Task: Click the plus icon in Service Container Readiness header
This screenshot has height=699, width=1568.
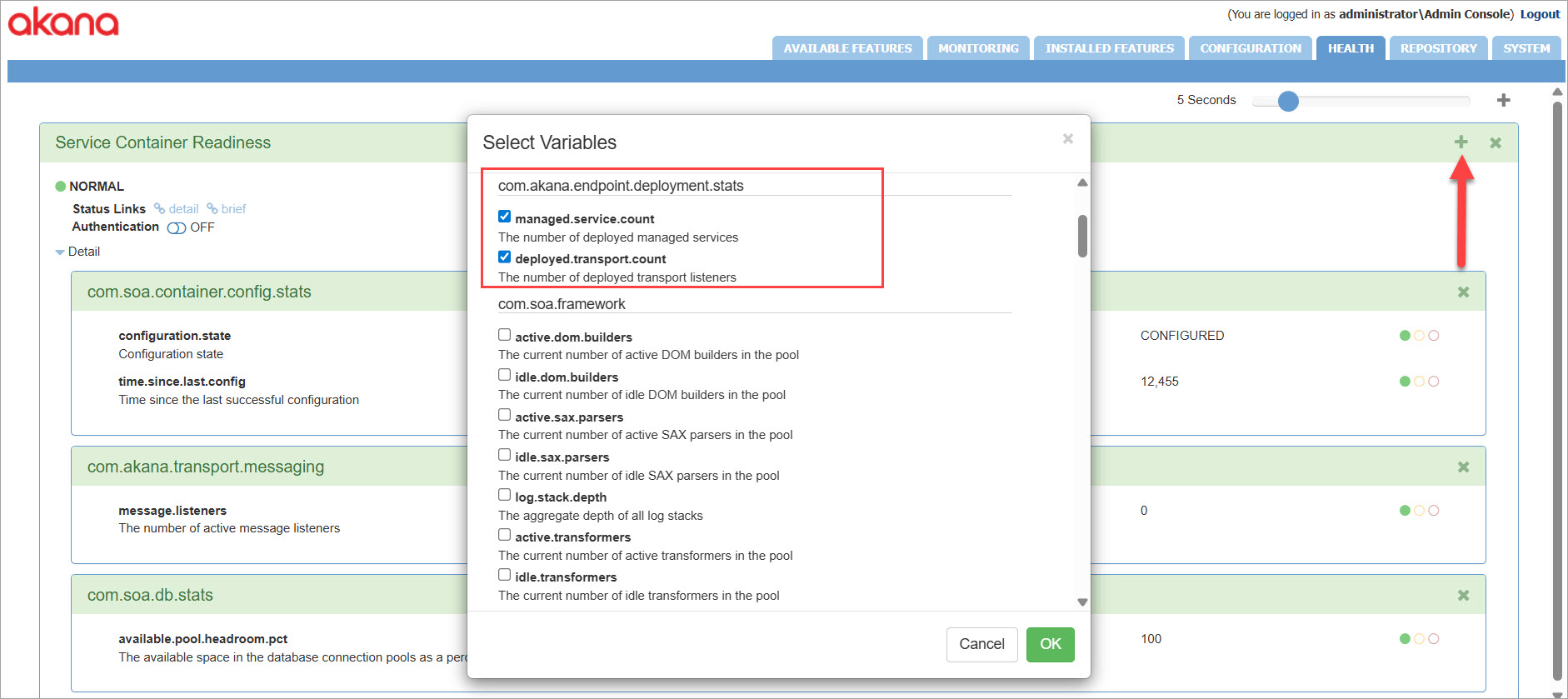Action: coord(1461,142)
